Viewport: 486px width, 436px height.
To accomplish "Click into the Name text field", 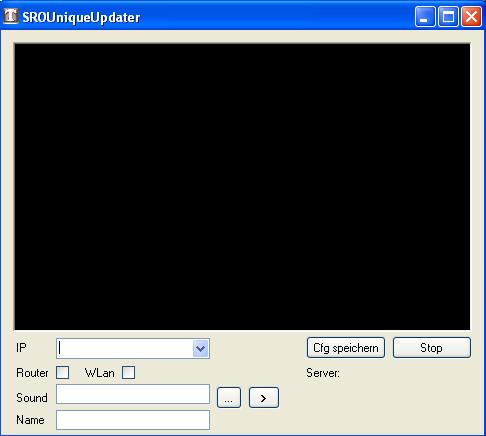I will [133, 420].
